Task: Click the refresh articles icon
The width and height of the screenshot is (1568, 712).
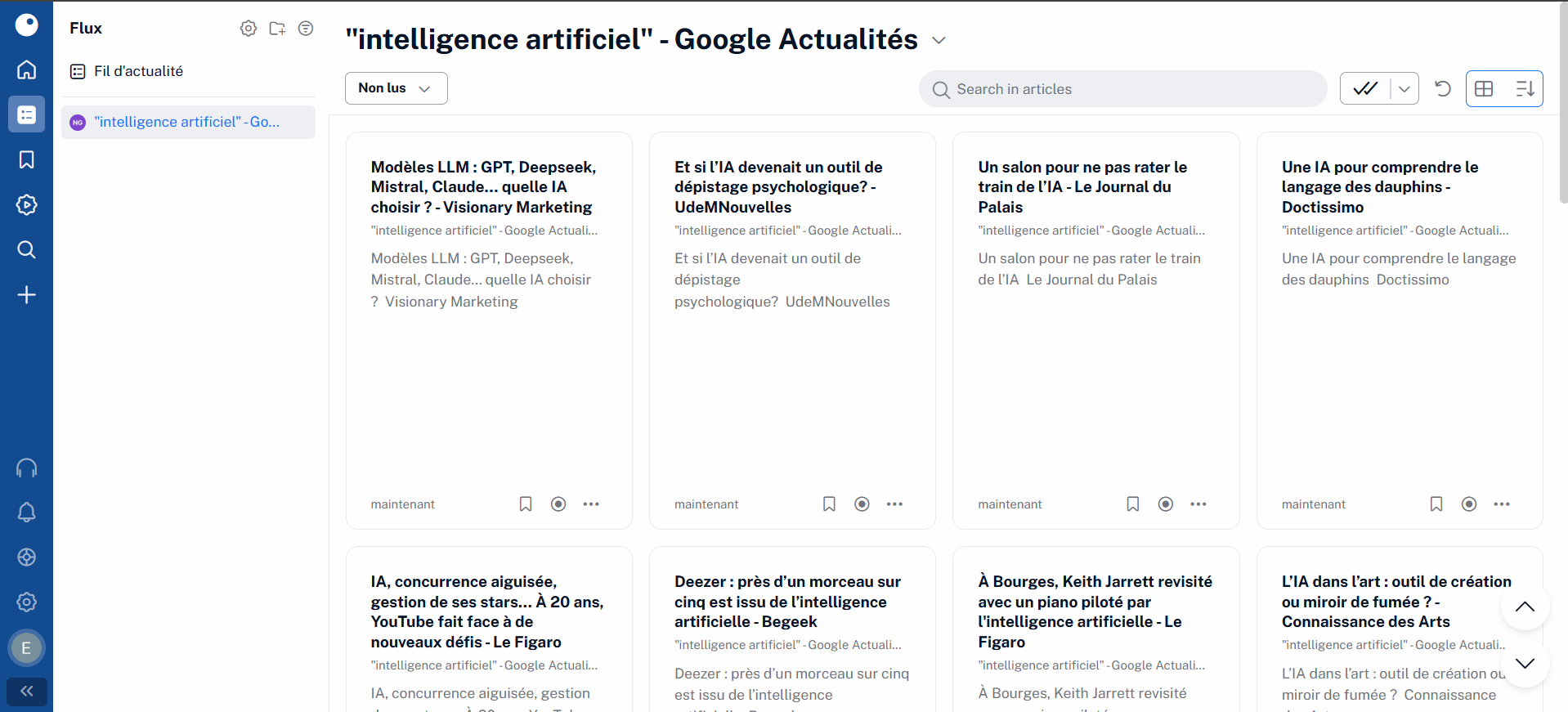Action: pos(1443,88)
